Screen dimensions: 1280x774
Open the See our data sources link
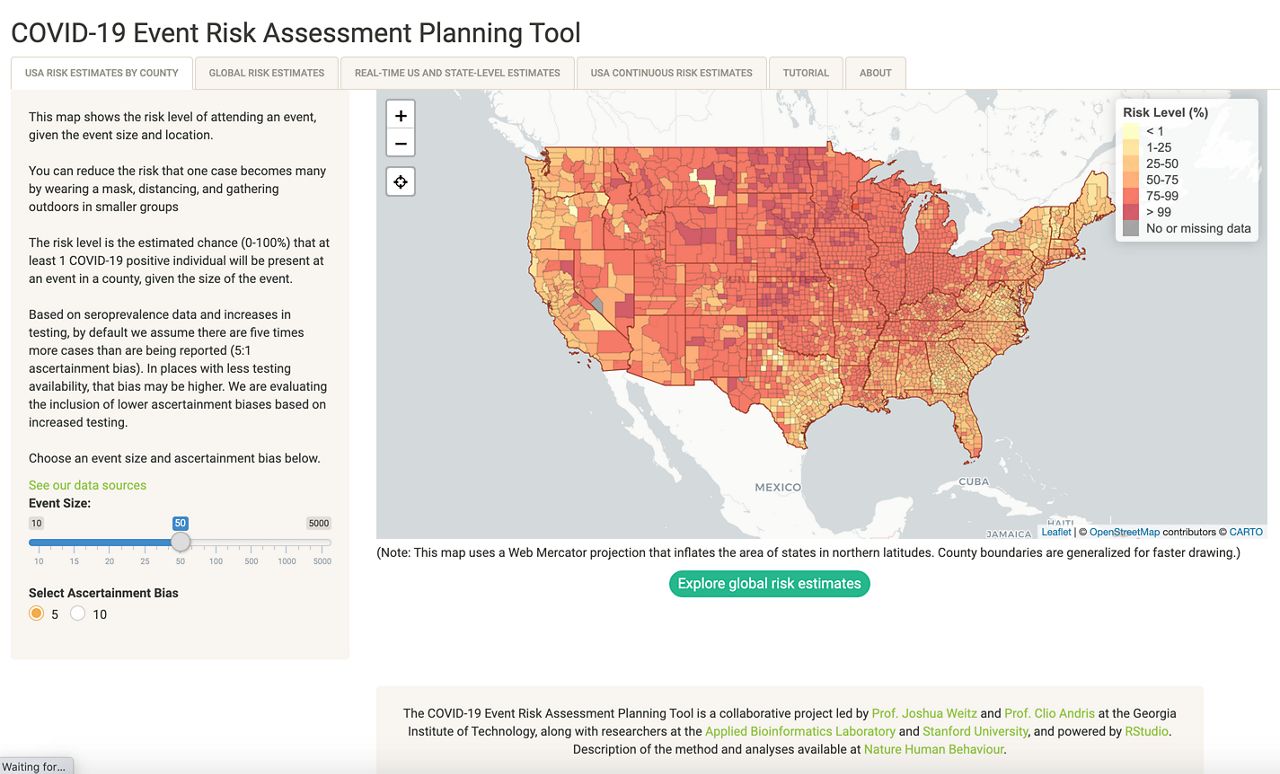(x=87, y=484)
